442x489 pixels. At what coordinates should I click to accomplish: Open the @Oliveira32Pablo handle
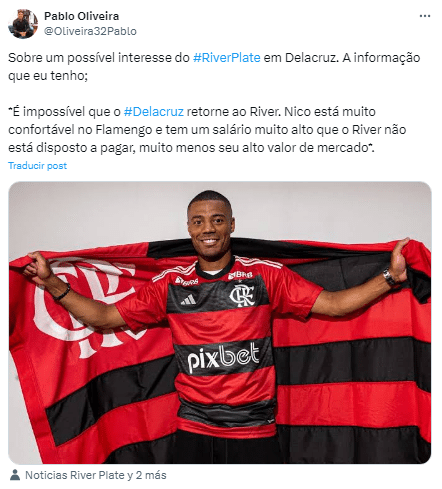(90, 31)
